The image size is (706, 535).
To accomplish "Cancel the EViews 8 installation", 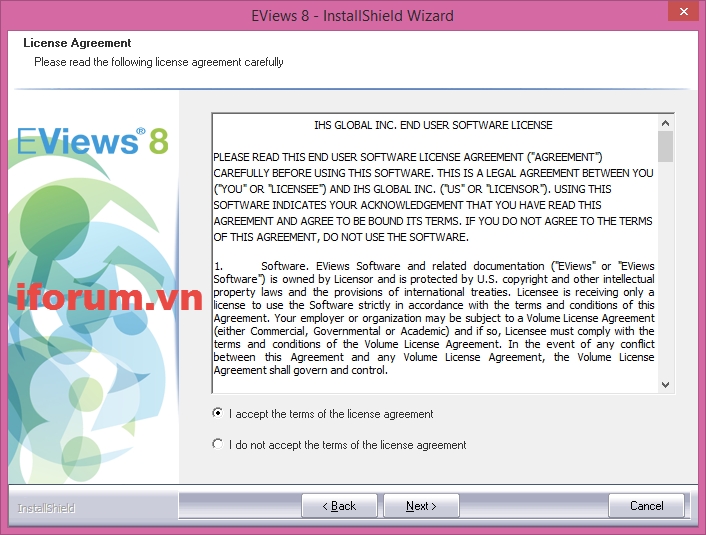I will [646, 506].
